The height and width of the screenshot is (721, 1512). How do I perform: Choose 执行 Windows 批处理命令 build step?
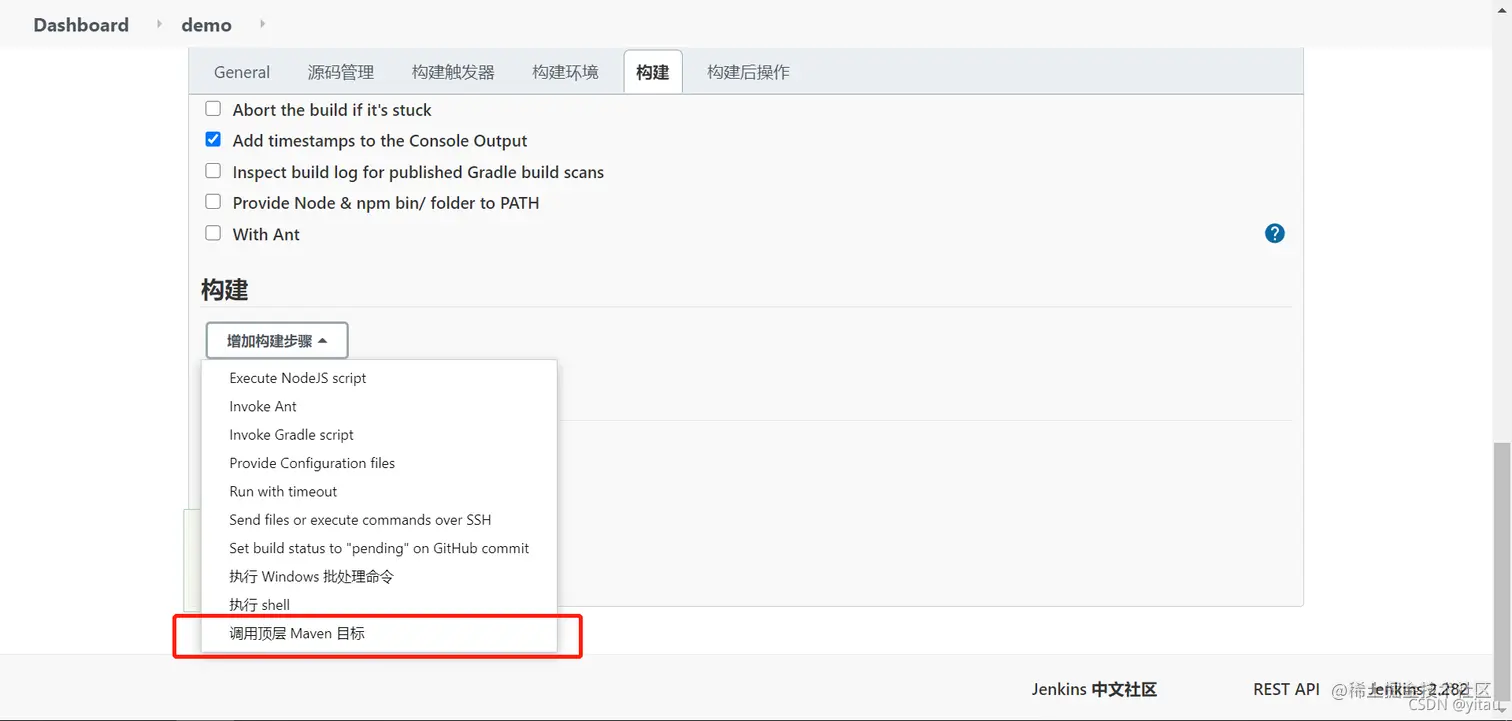click(x=379, y=576)
